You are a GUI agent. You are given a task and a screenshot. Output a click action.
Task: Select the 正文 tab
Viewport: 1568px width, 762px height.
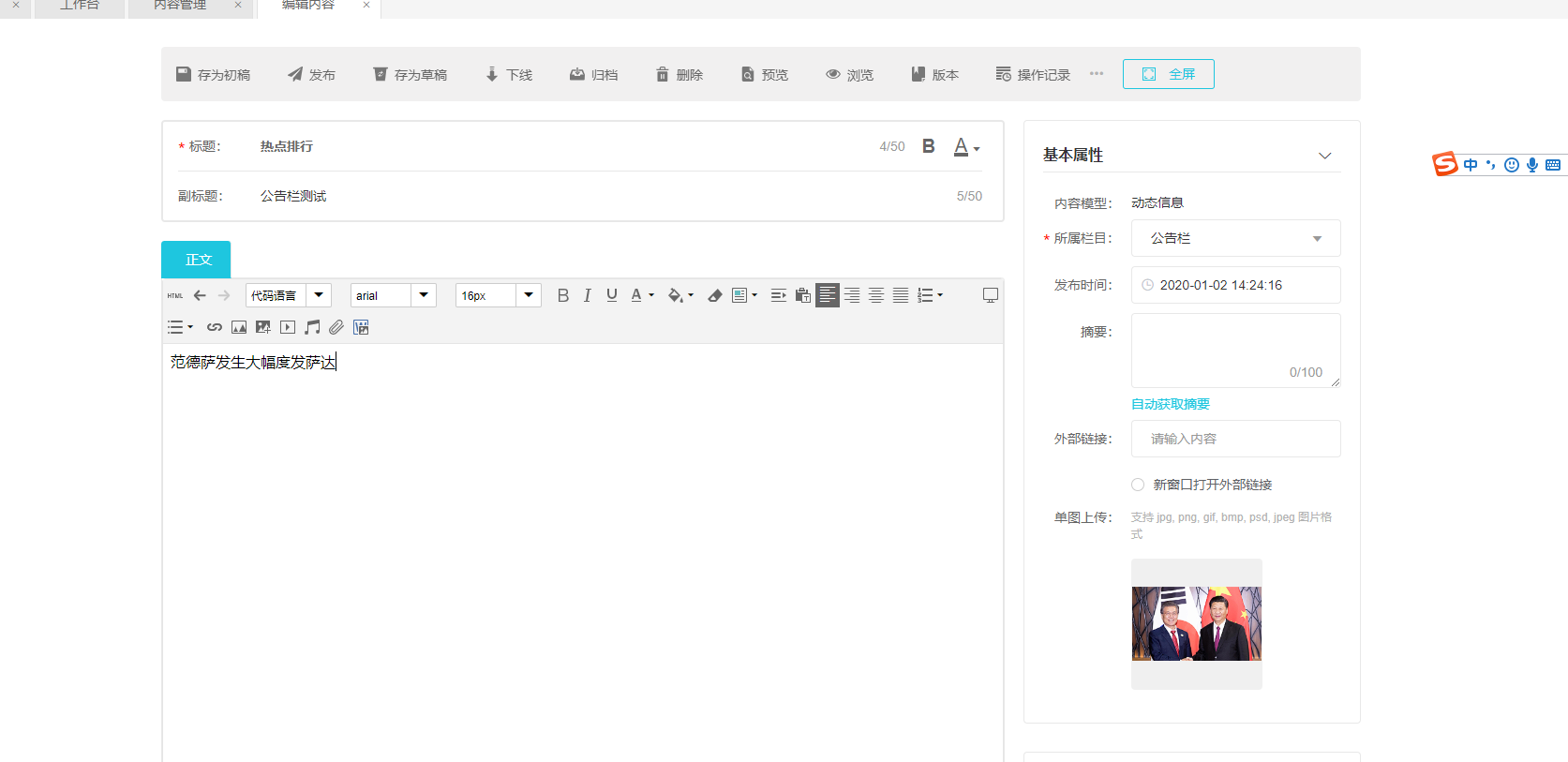(x=196, y=260)
